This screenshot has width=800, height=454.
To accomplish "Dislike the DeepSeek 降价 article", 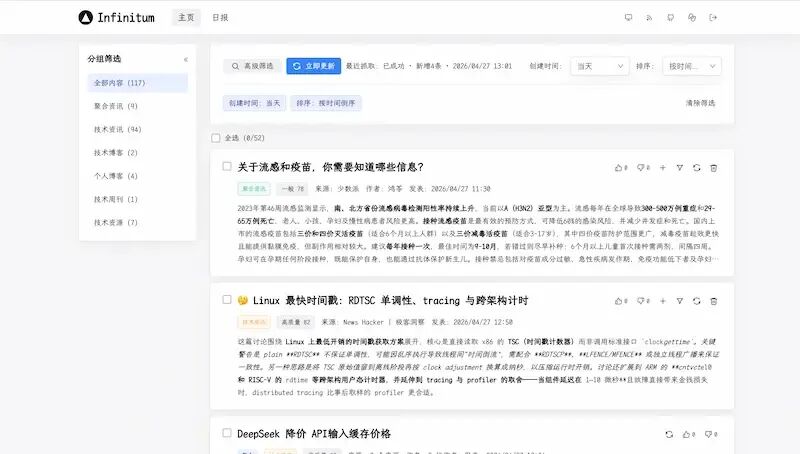I will click(711, 435).
